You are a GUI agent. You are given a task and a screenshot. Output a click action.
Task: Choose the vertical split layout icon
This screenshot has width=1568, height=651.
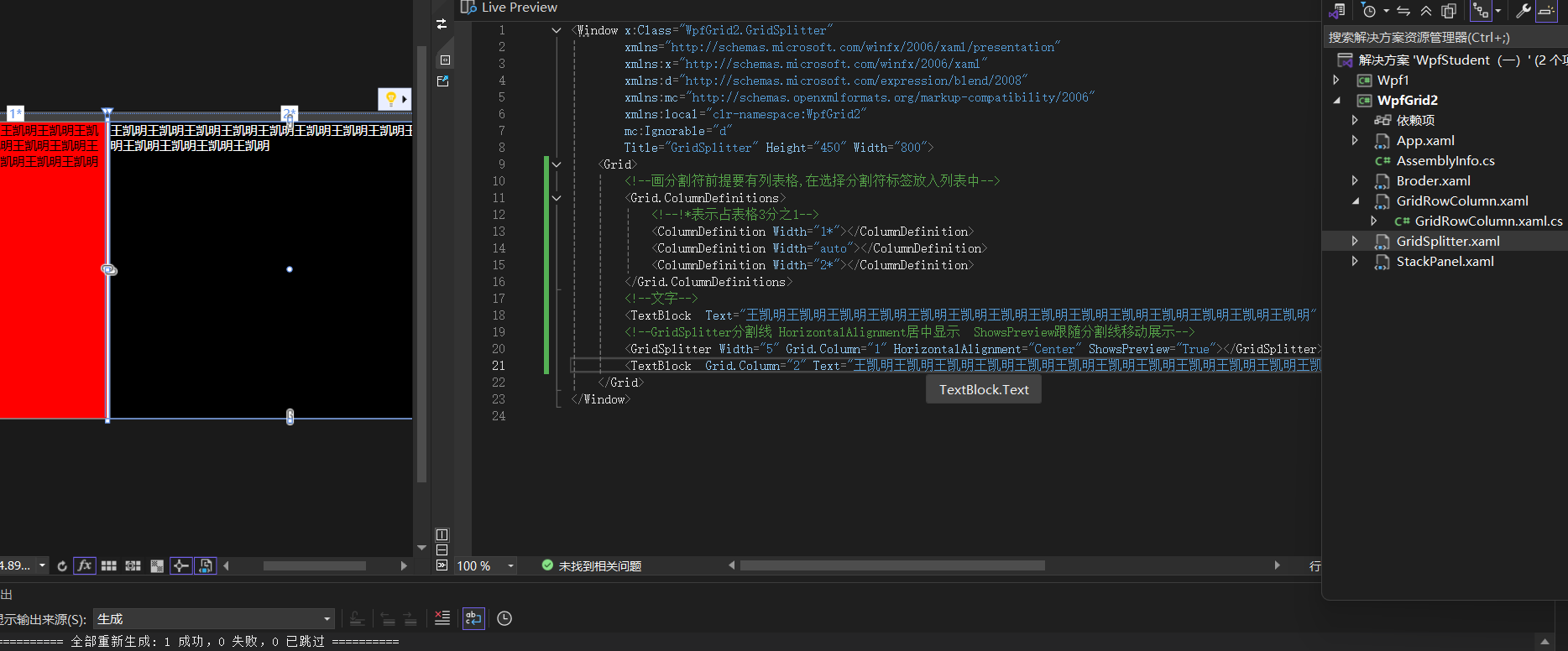[x=442, y=534]
